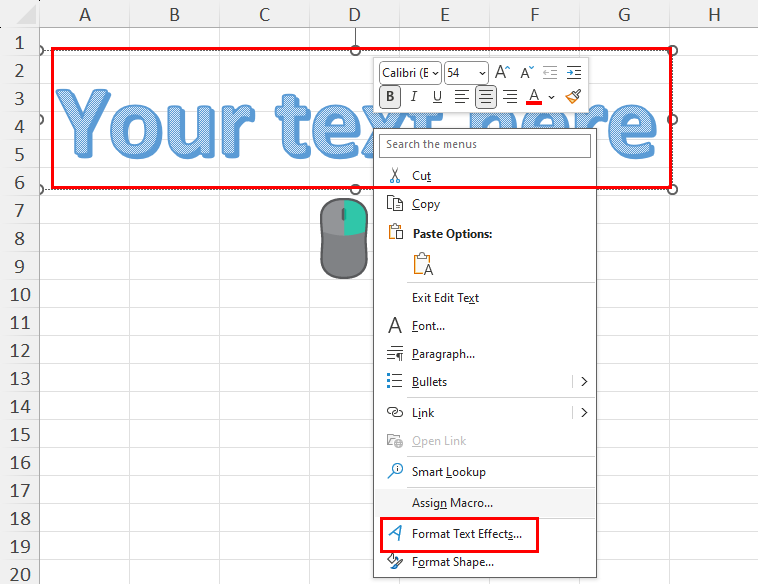Click the Paste Options clipboard icon

tap(395, 232)
